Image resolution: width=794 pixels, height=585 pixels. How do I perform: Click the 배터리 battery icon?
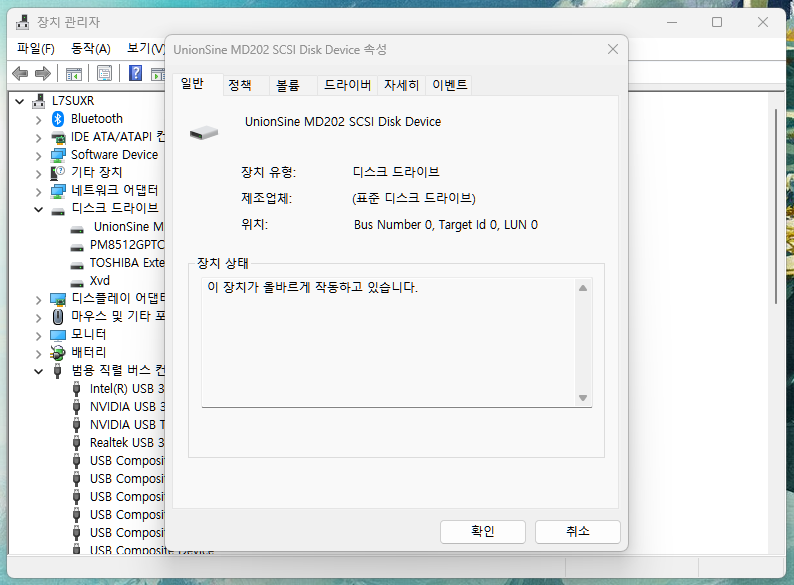pos(58,353)
